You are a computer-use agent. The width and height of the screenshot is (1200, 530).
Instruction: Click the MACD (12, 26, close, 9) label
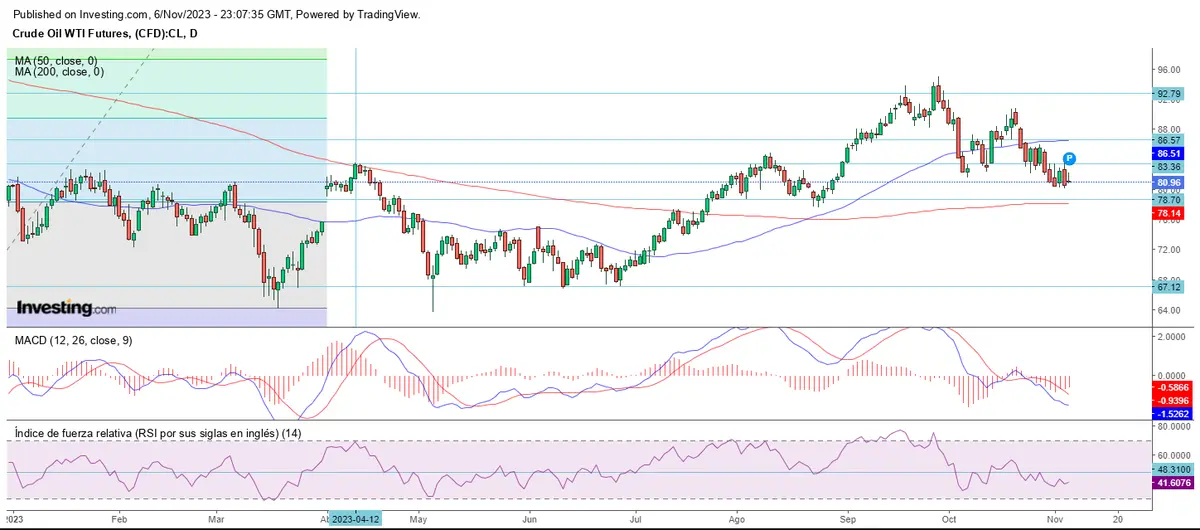73,341
